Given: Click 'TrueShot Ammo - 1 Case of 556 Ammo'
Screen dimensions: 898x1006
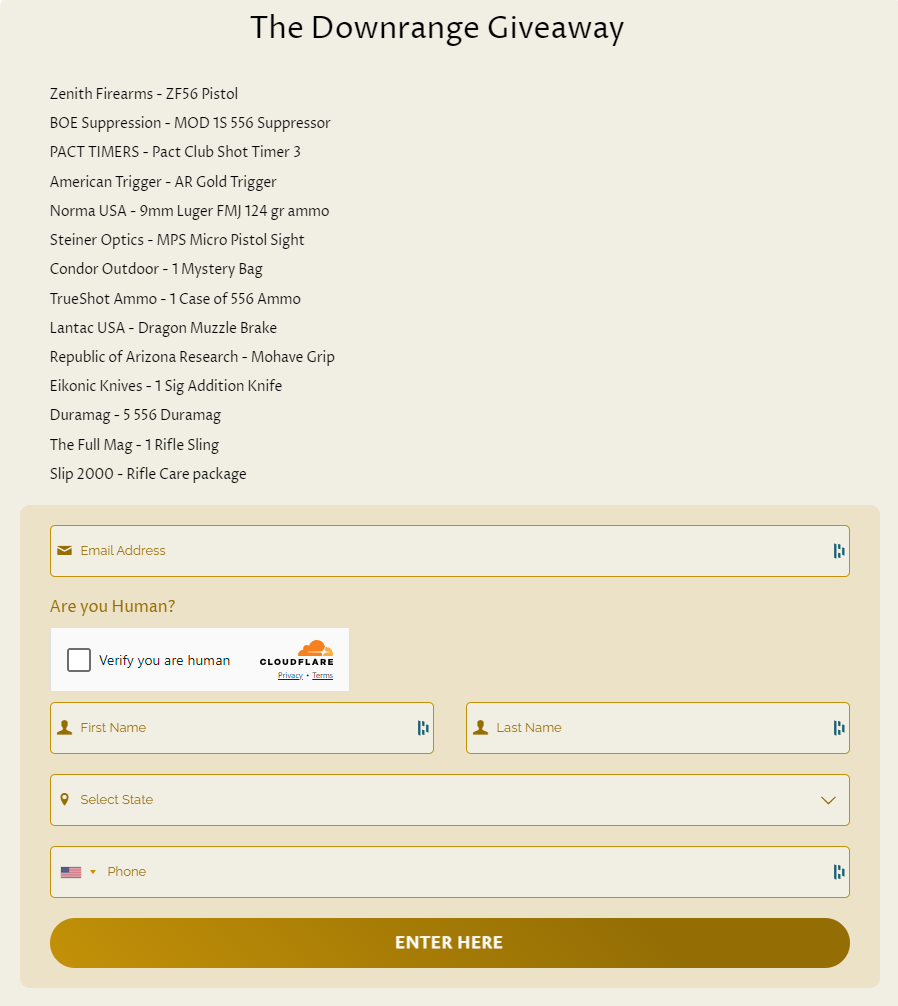Looking at the screenshot, I should click(175, 299).
